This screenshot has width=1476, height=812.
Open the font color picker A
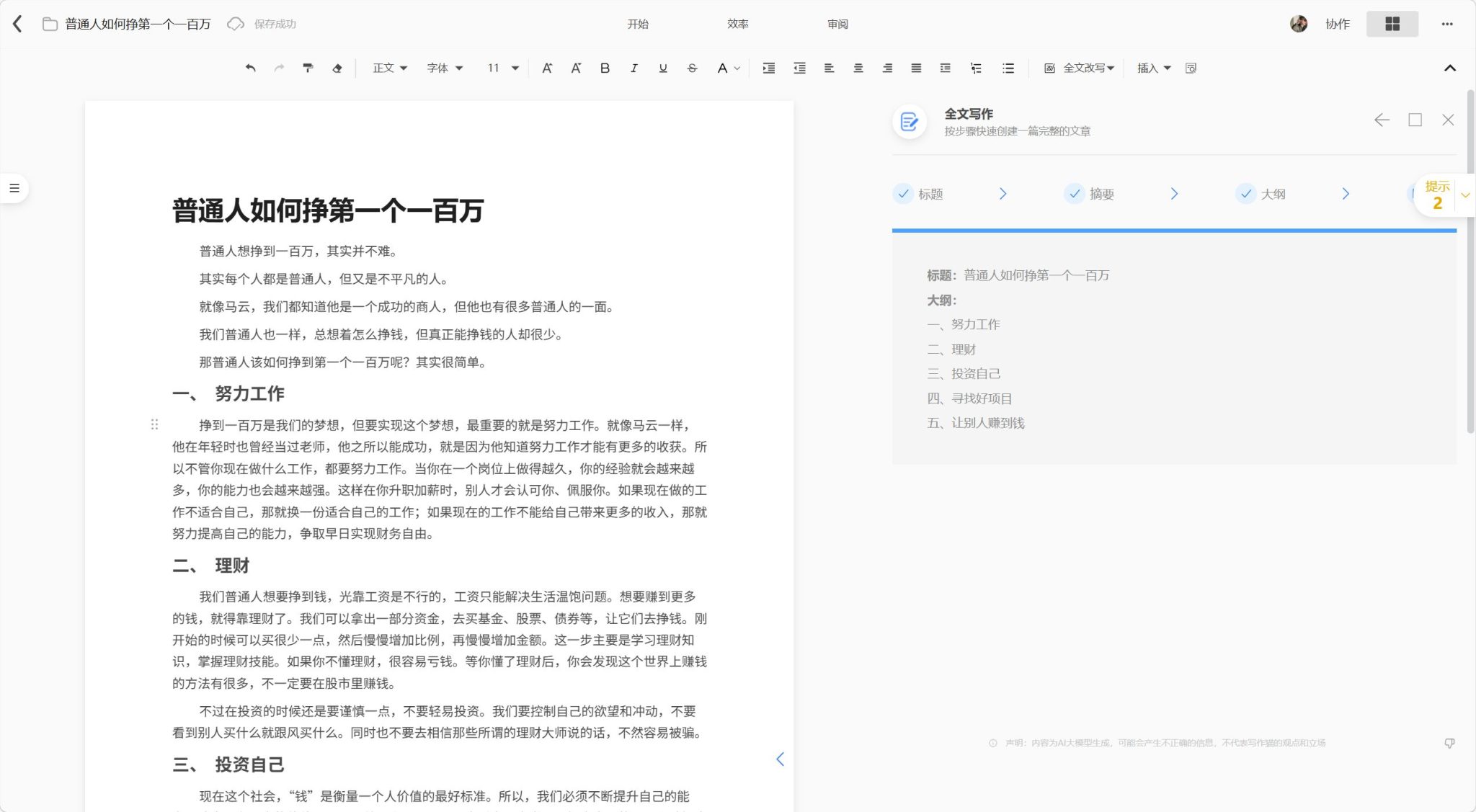point(723,68)
